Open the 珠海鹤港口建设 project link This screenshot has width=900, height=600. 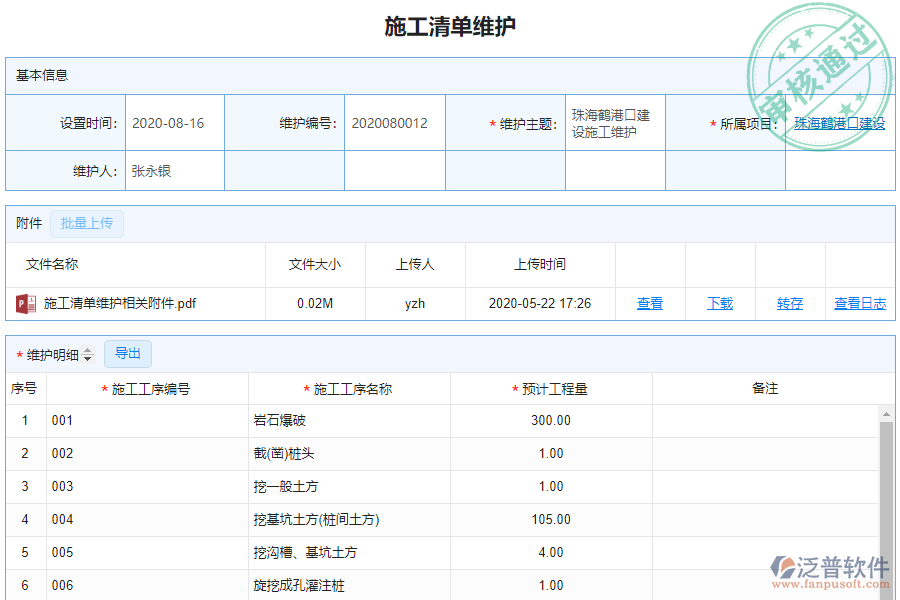click(x=838, y=122)
